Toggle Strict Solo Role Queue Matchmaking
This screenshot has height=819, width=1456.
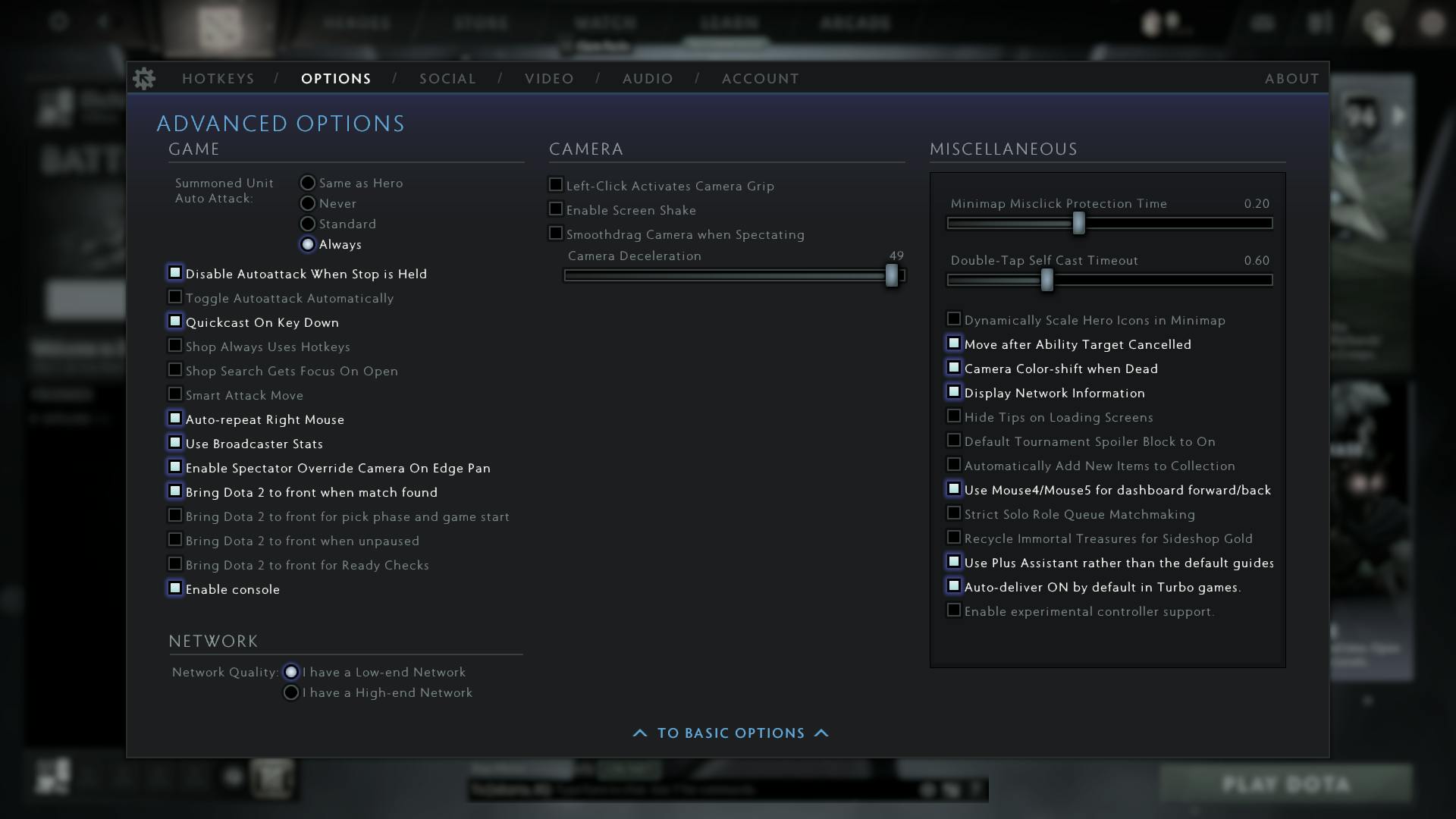pos(952,513)
